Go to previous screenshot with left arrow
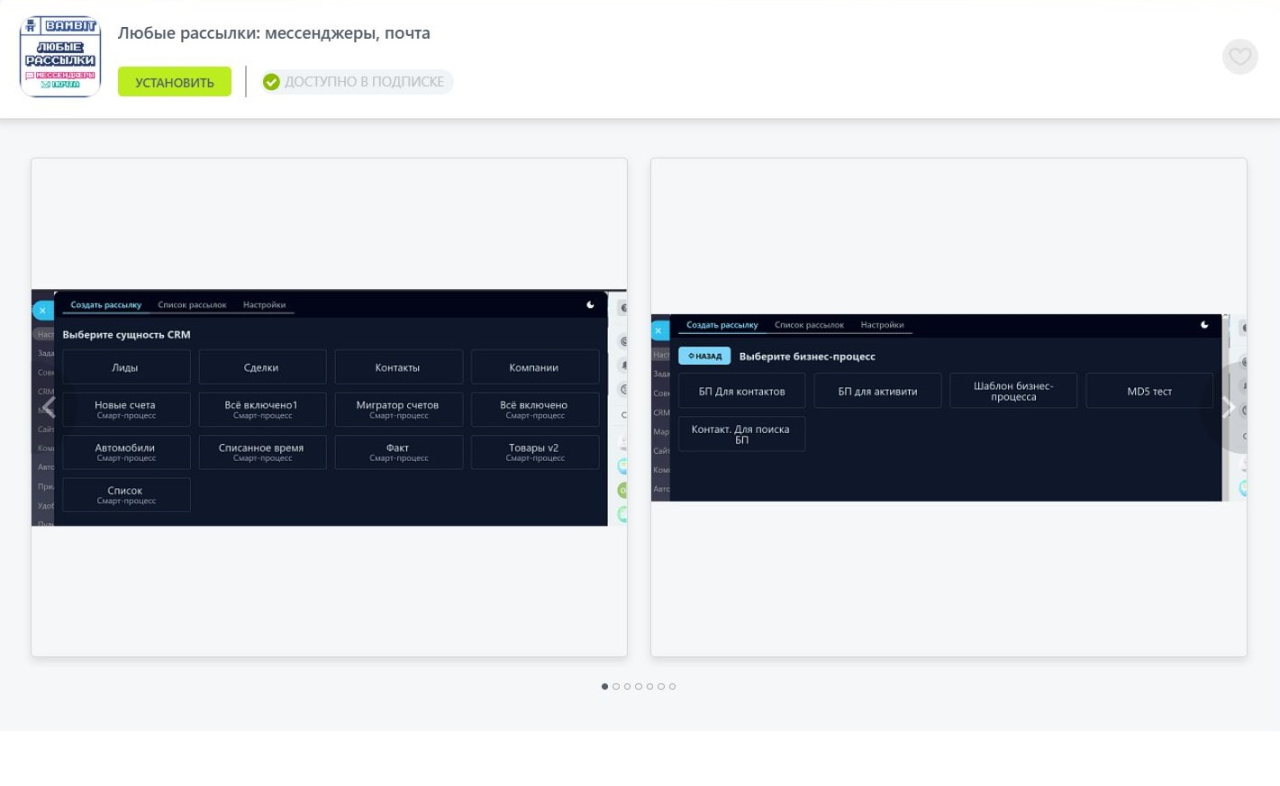The width and height of the screenshot is (1280, 786). [49, 407]
